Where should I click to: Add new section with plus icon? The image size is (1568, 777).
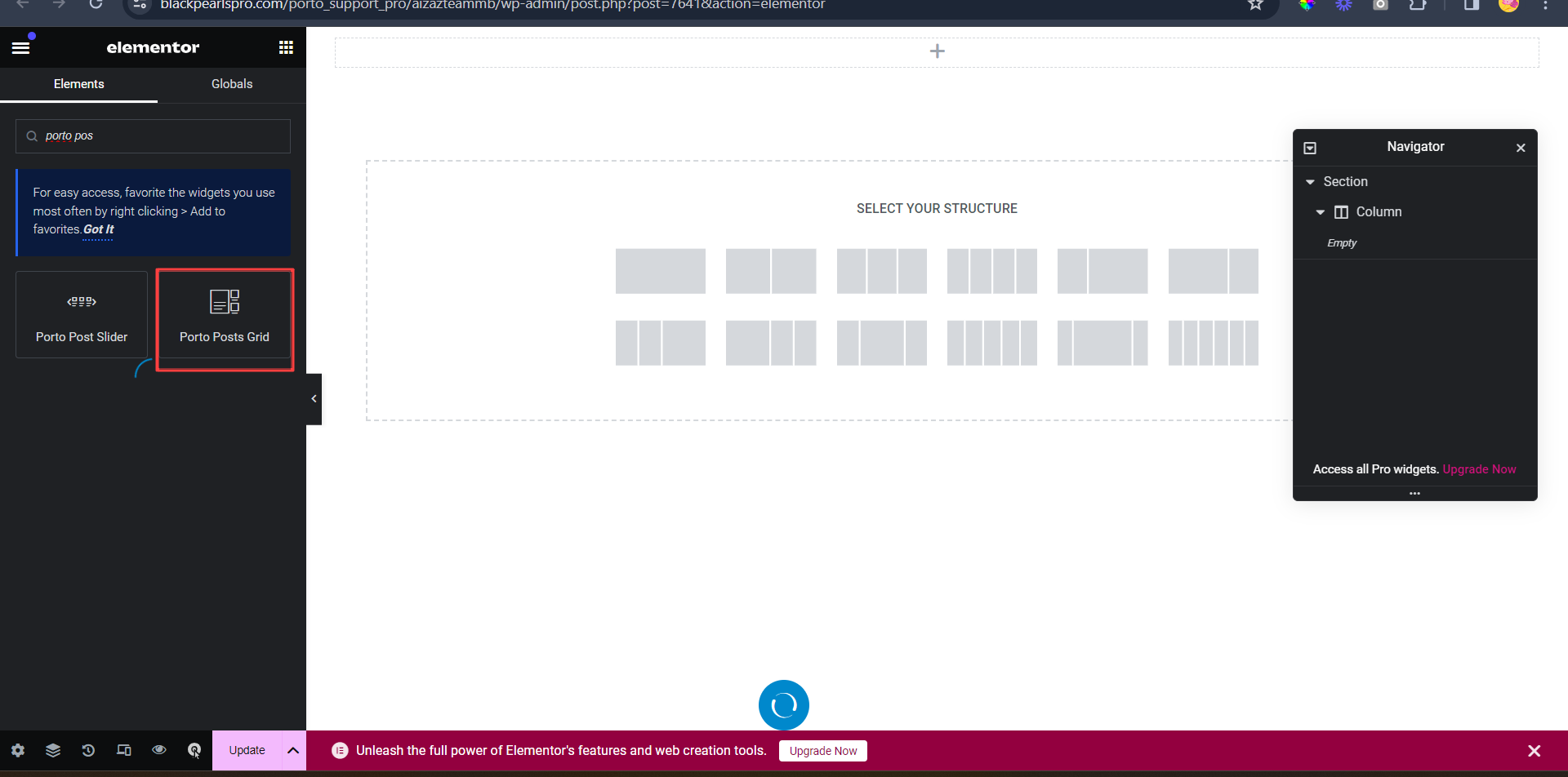coord(938,51)
